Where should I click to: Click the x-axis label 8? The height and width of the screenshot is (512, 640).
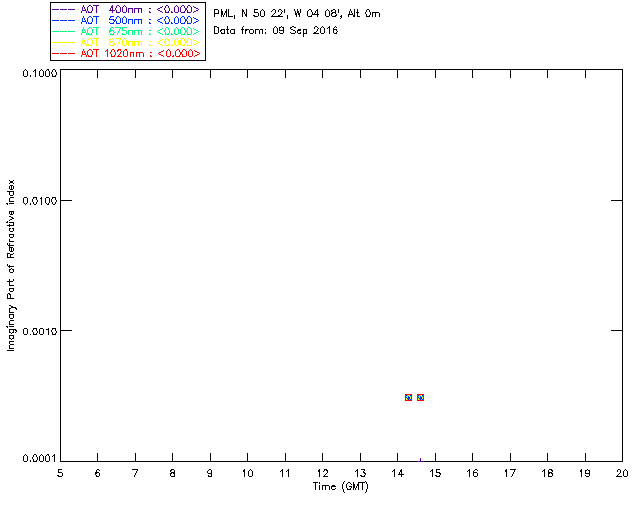point(173,473)
